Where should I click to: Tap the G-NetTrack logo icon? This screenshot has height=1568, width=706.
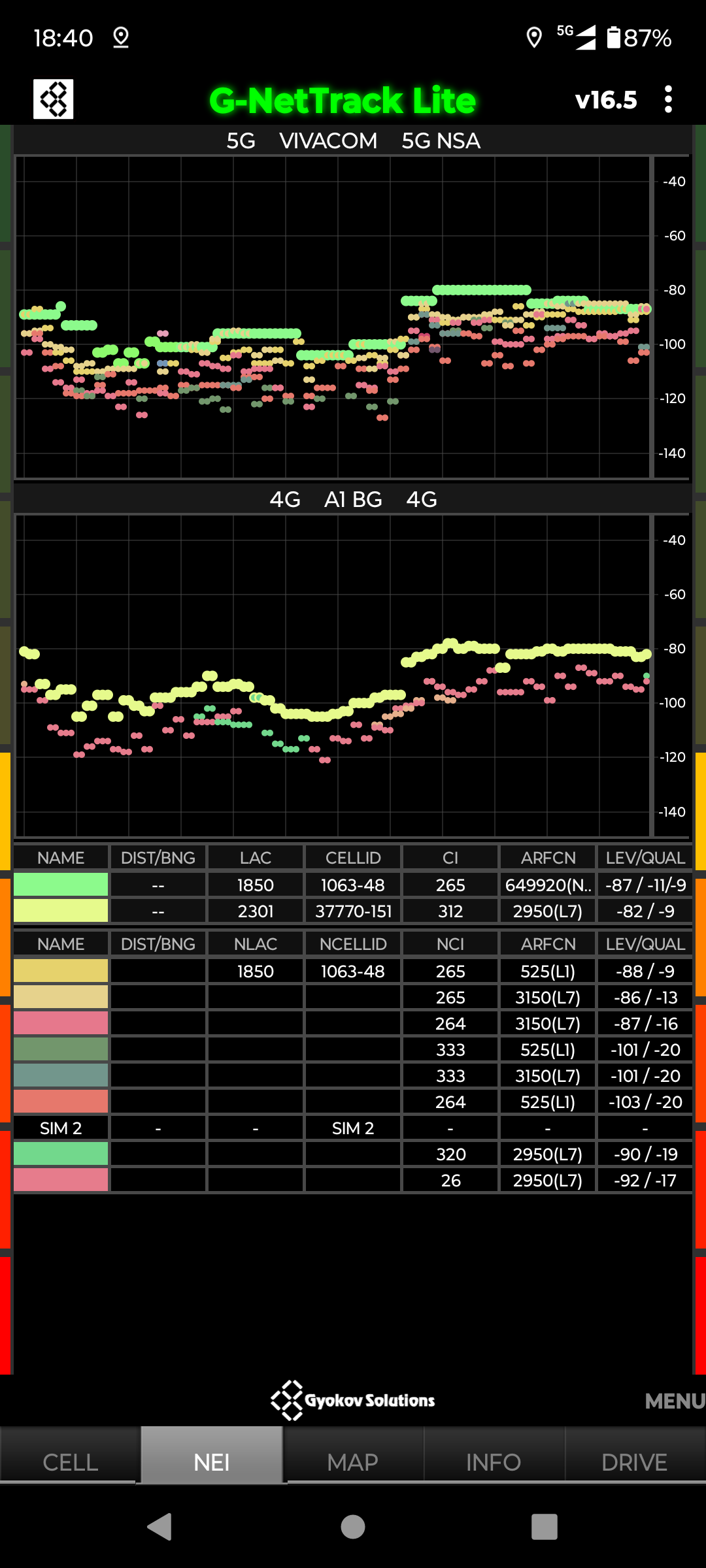(53, 99)
